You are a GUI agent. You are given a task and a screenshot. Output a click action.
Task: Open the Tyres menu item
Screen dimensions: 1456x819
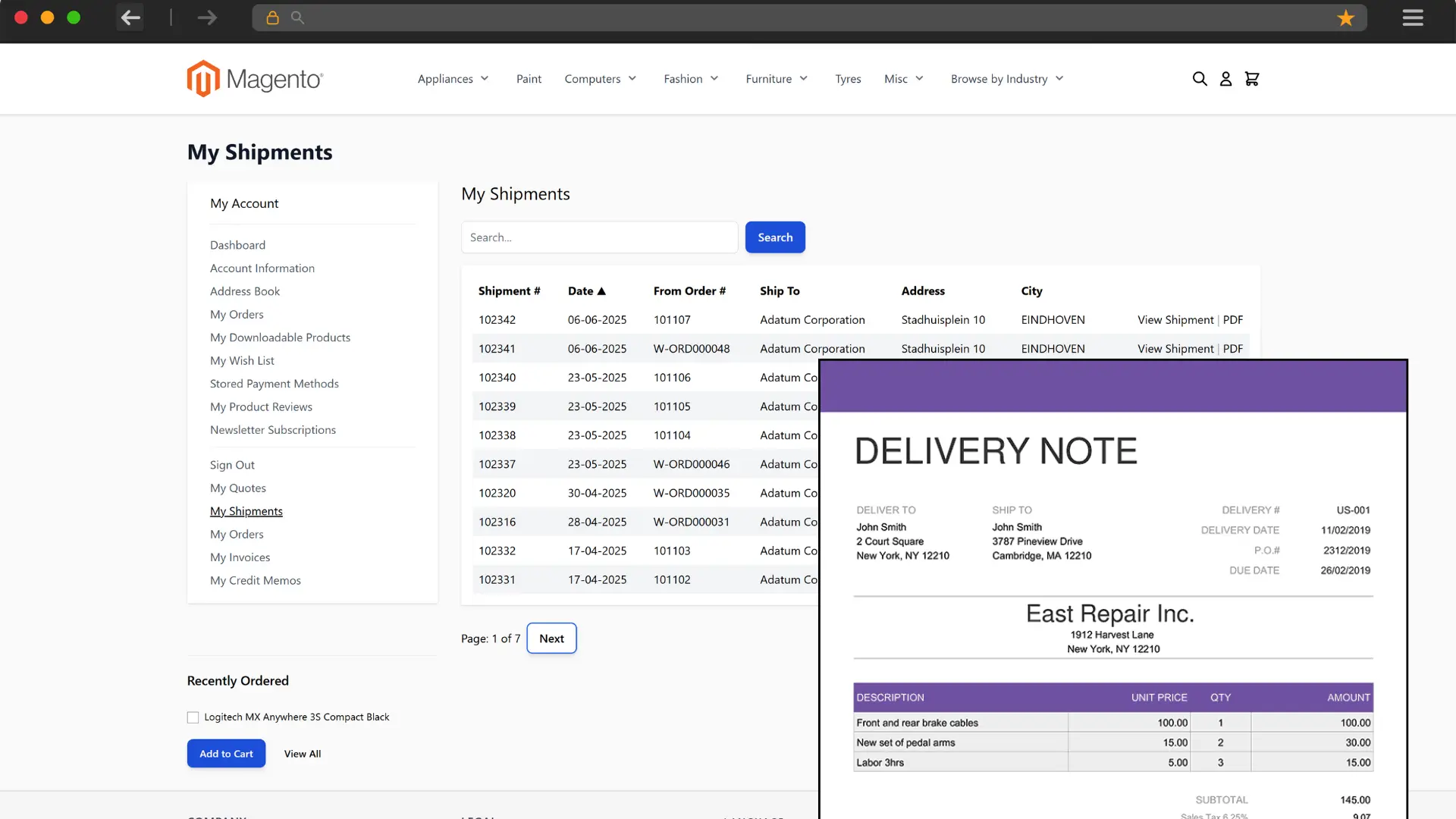click(848, 79)
